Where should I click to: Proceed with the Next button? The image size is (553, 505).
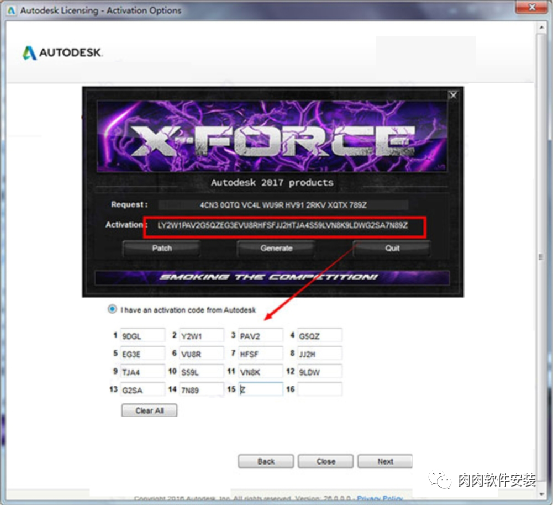point(385,461)
